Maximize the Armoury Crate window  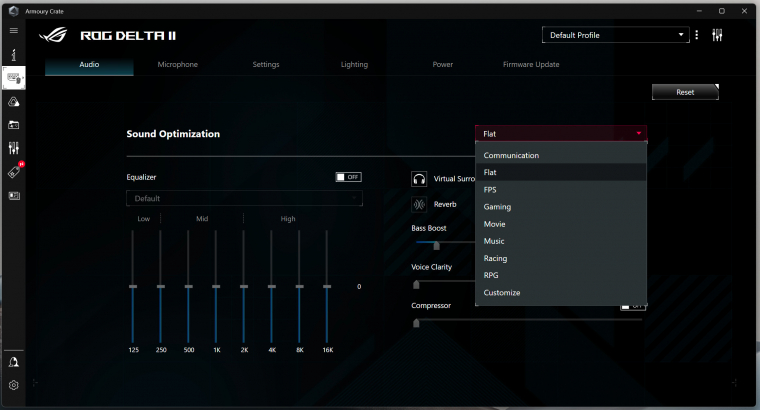pyautogui.click(x=722, y=11)
